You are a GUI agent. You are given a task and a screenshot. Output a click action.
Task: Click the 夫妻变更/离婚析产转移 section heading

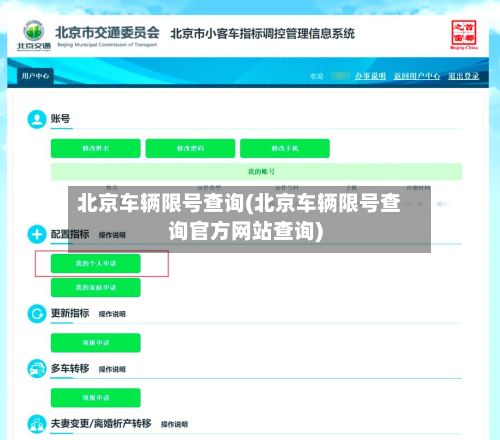101,423
